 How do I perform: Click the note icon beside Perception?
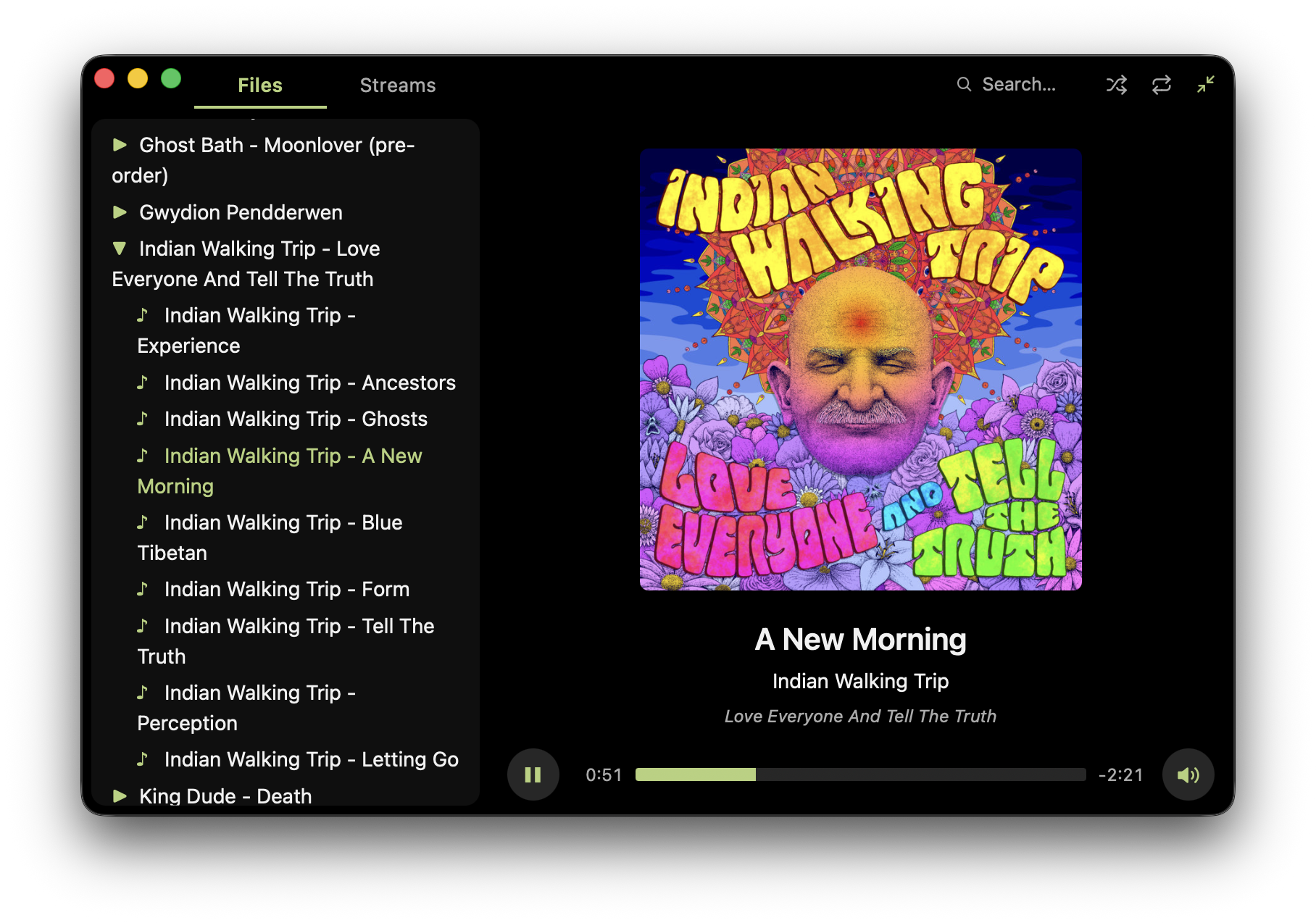click(x=143, y=692)
